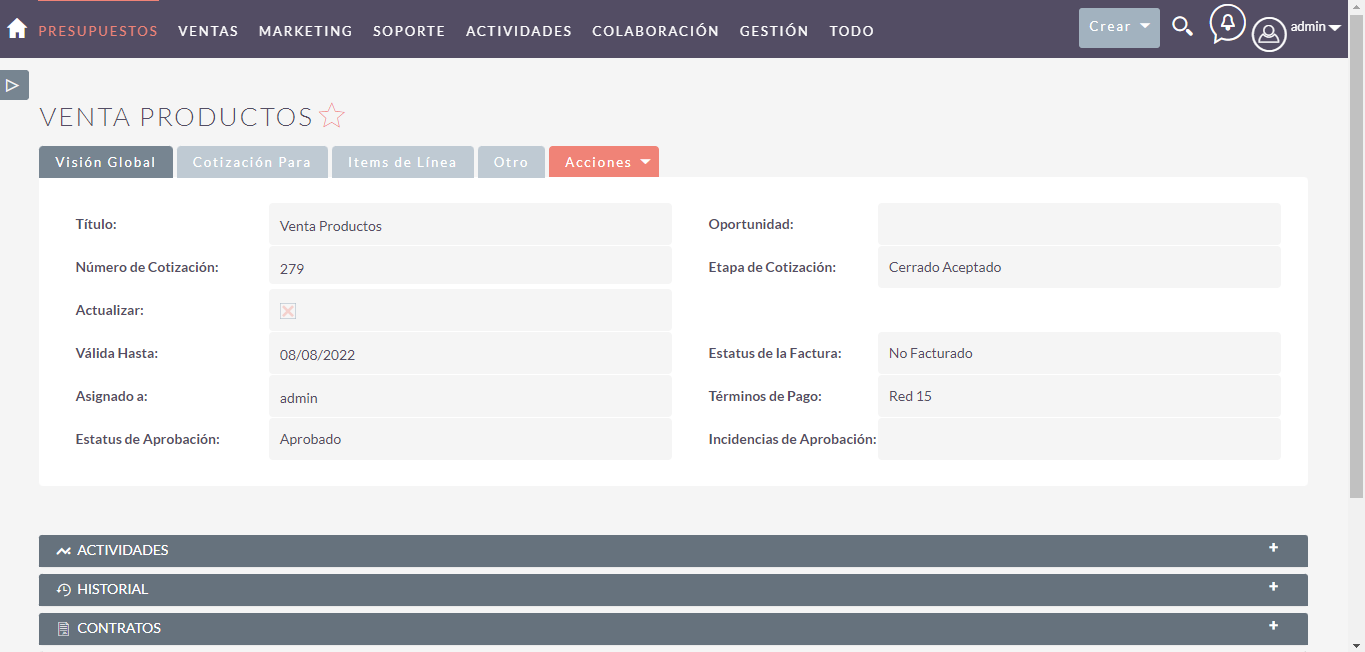
Task: Click the Historial panel clock icon
Action: click(x=64, y=590)
